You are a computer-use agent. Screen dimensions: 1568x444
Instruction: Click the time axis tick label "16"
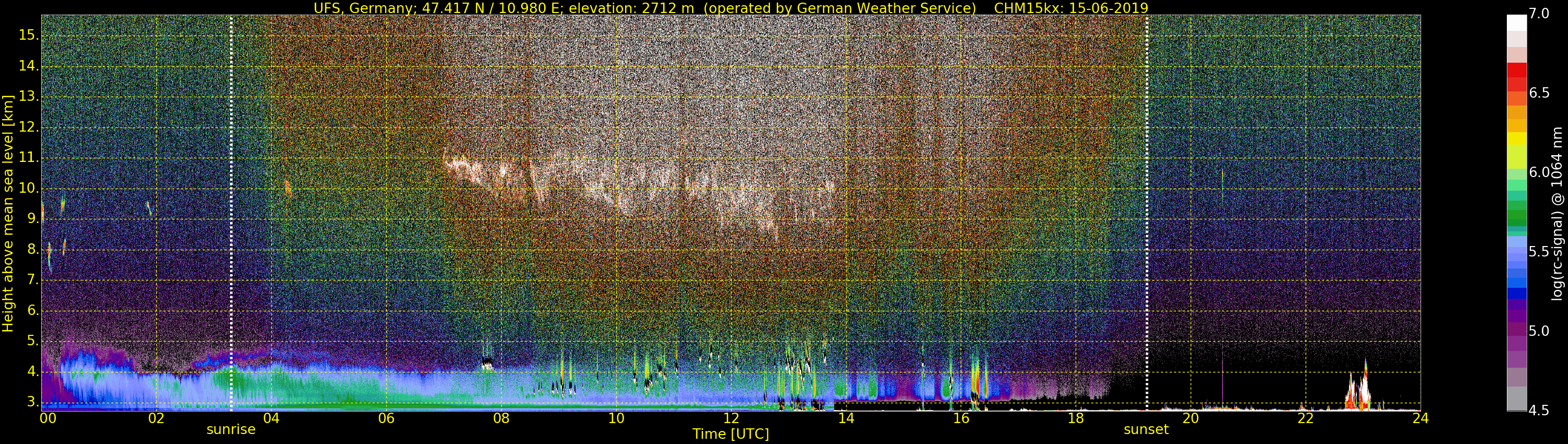click(961, 418)
